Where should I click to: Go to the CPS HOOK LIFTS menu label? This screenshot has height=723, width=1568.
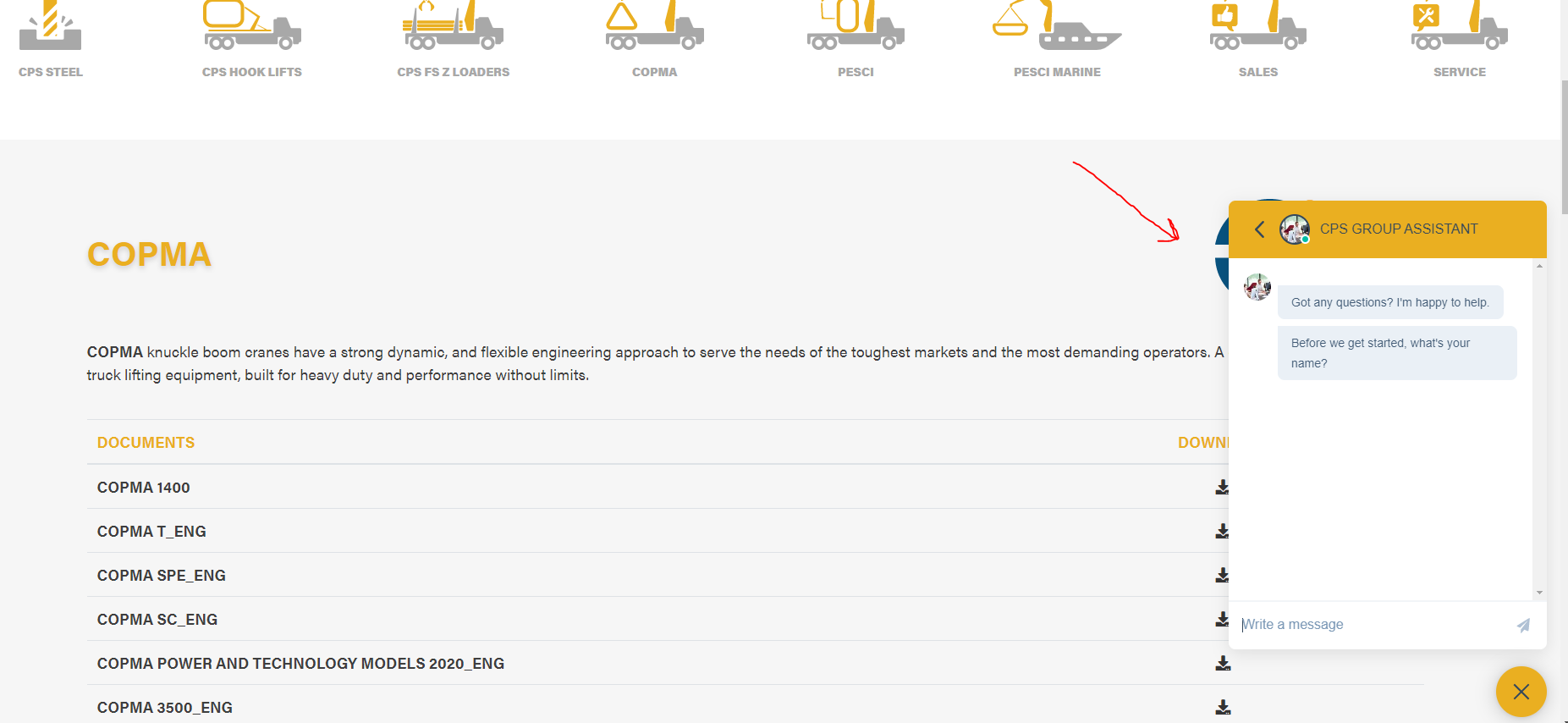pyautogui.click(x=252, y=72)
